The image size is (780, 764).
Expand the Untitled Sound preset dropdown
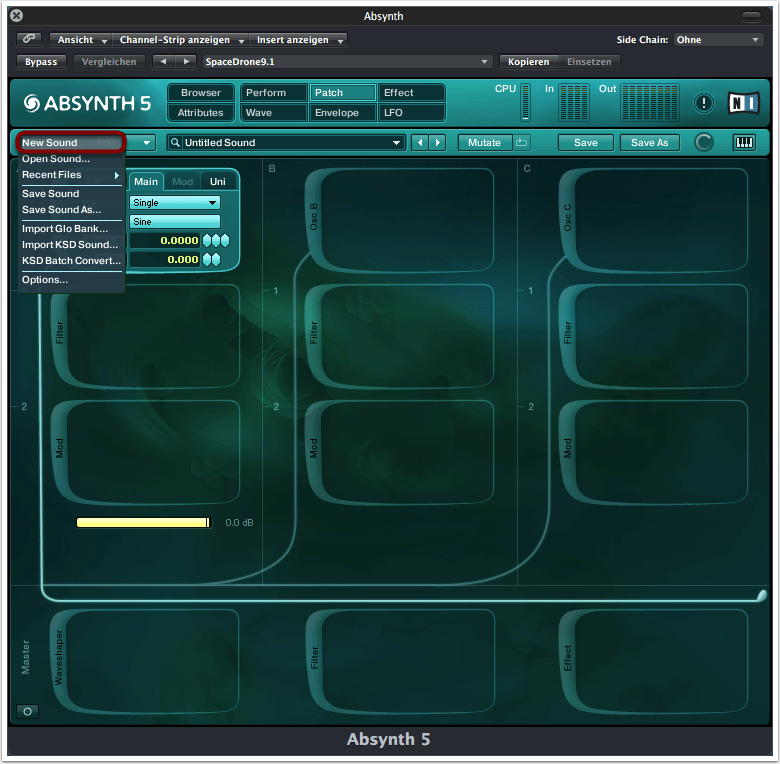pyautogui.click(x=397, y=143)
